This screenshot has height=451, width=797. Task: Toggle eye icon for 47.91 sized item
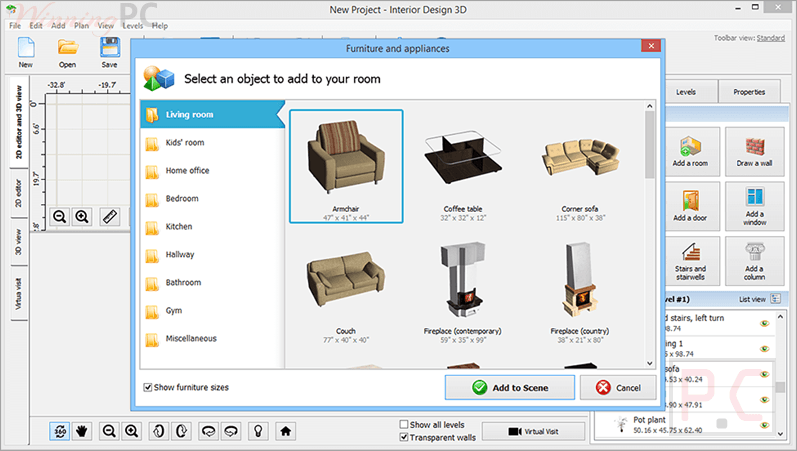pyautogui.click(x=764, y=400)
